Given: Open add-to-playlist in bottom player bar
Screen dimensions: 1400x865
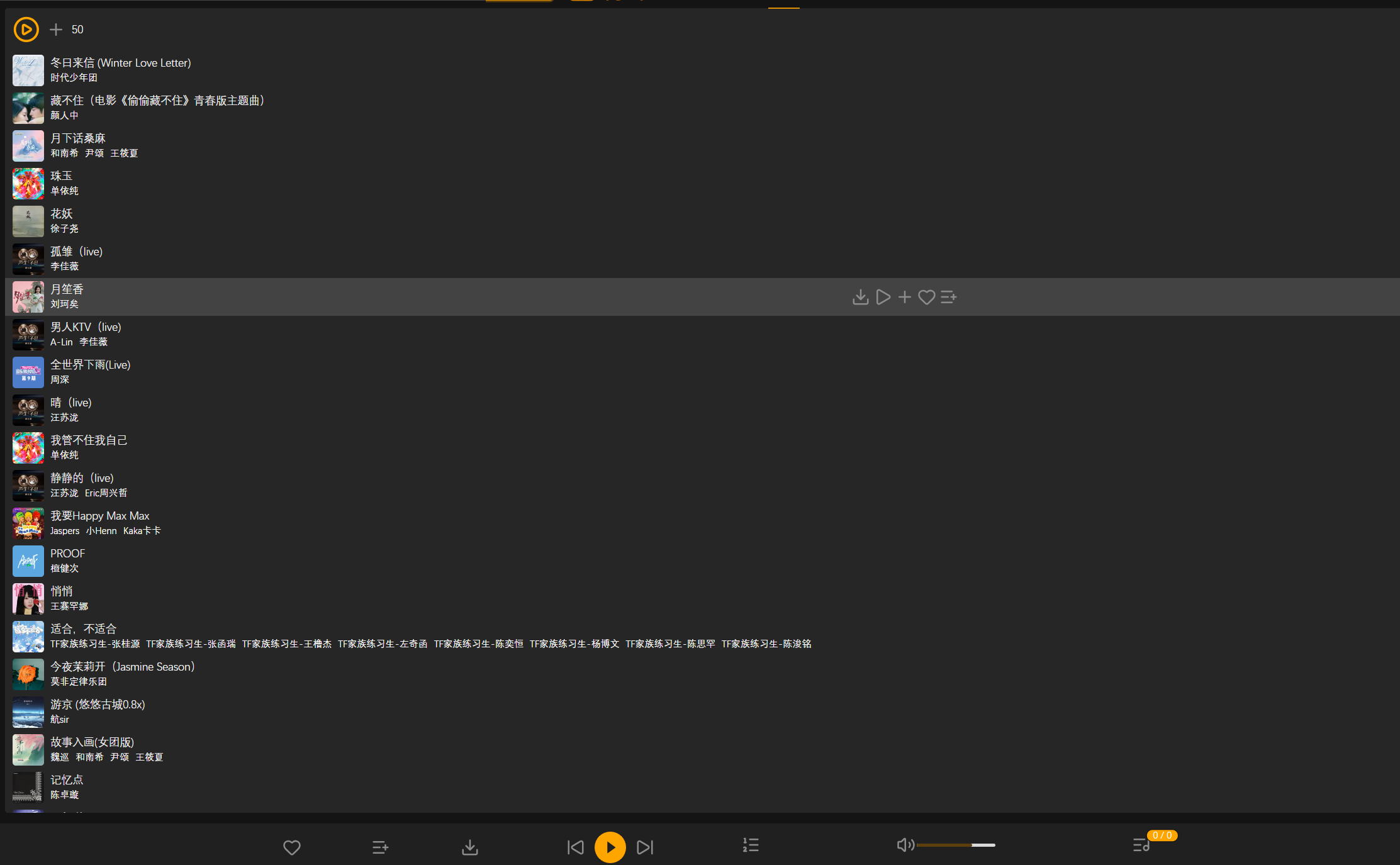Looking at the screenshot, I should coord(380,847).
